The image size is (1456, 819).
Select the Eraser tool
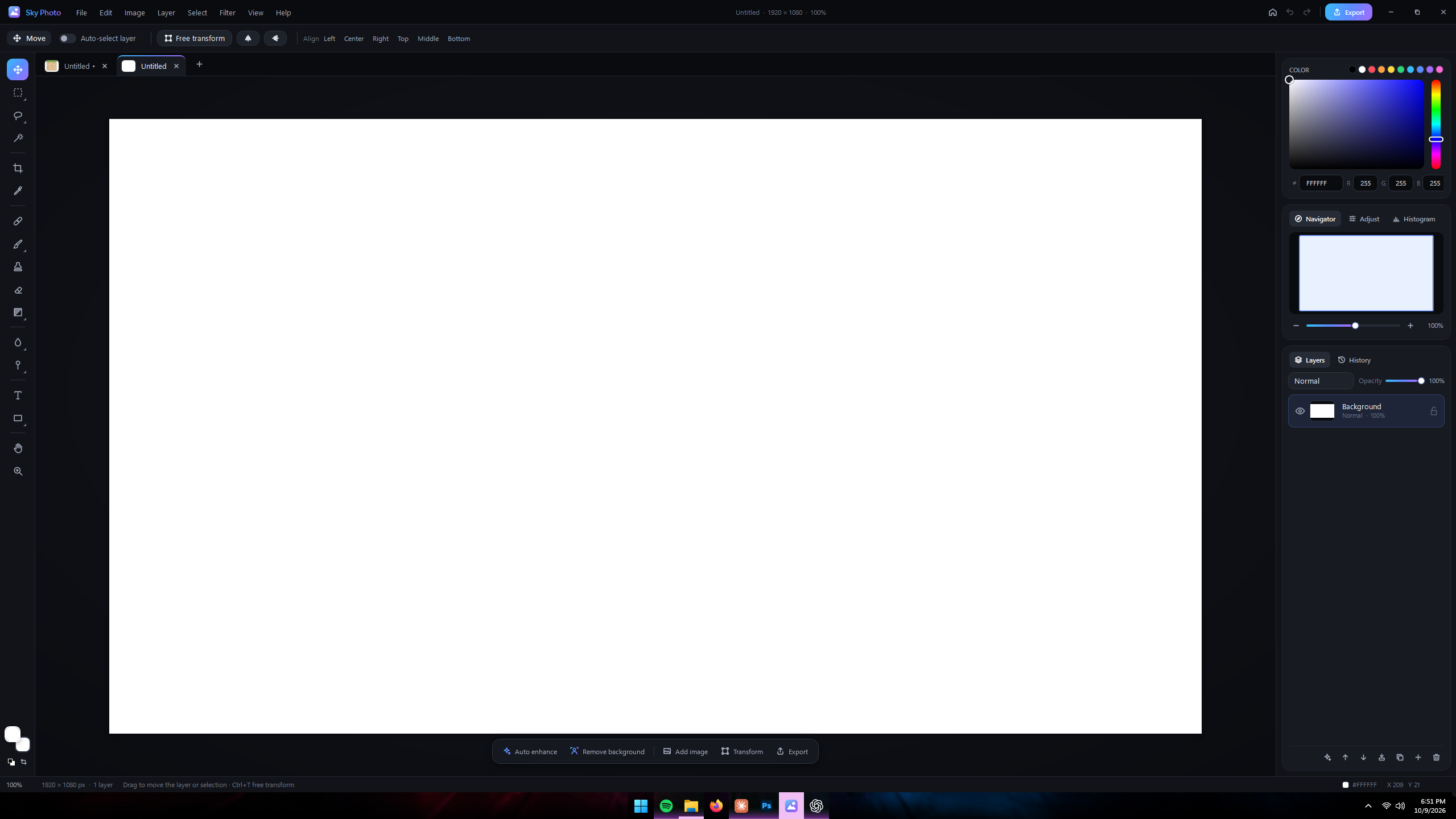[18, 290]
